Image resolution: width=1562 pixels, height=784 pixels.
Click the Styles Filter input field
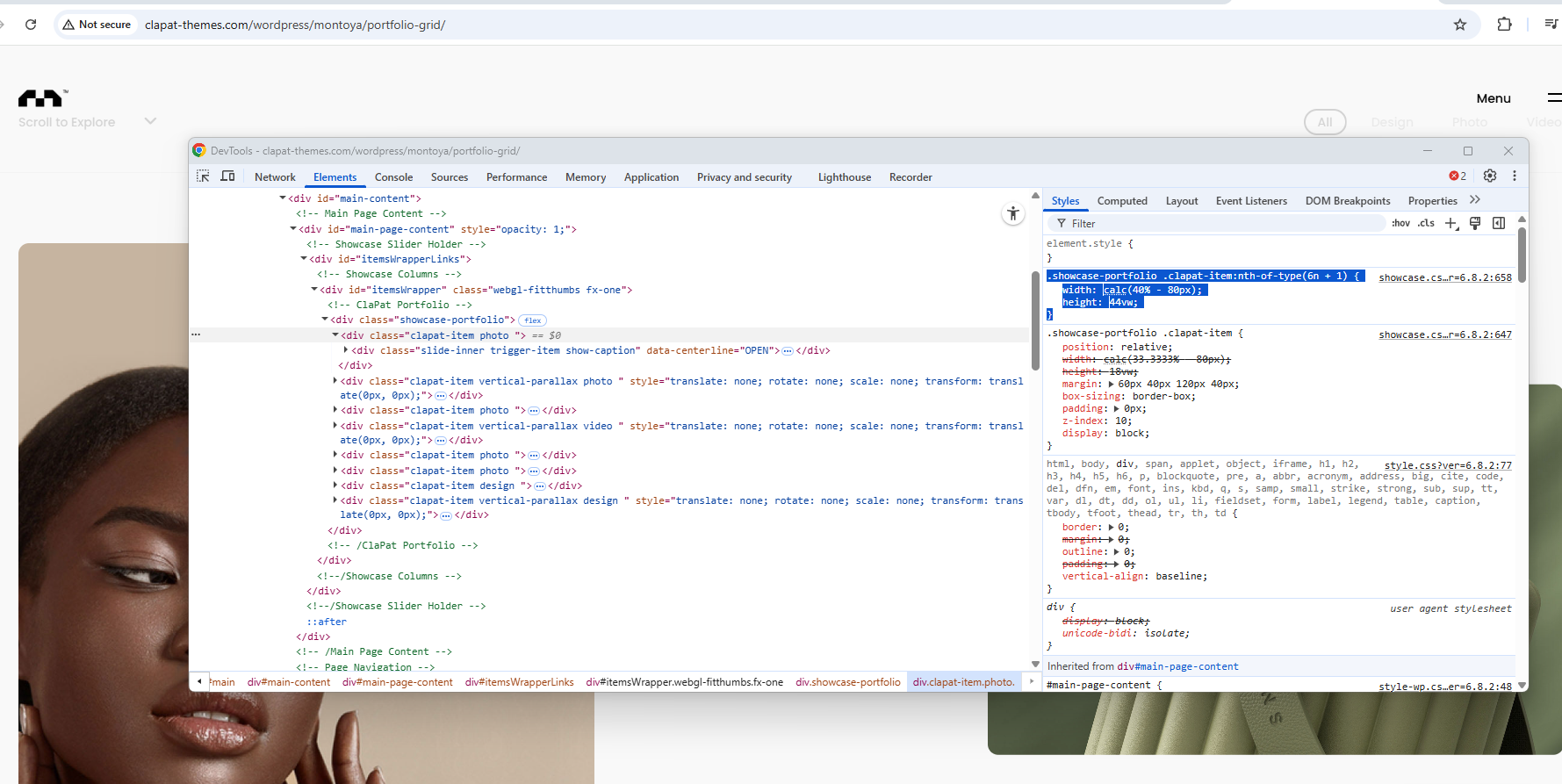[x=1216, y=224]
